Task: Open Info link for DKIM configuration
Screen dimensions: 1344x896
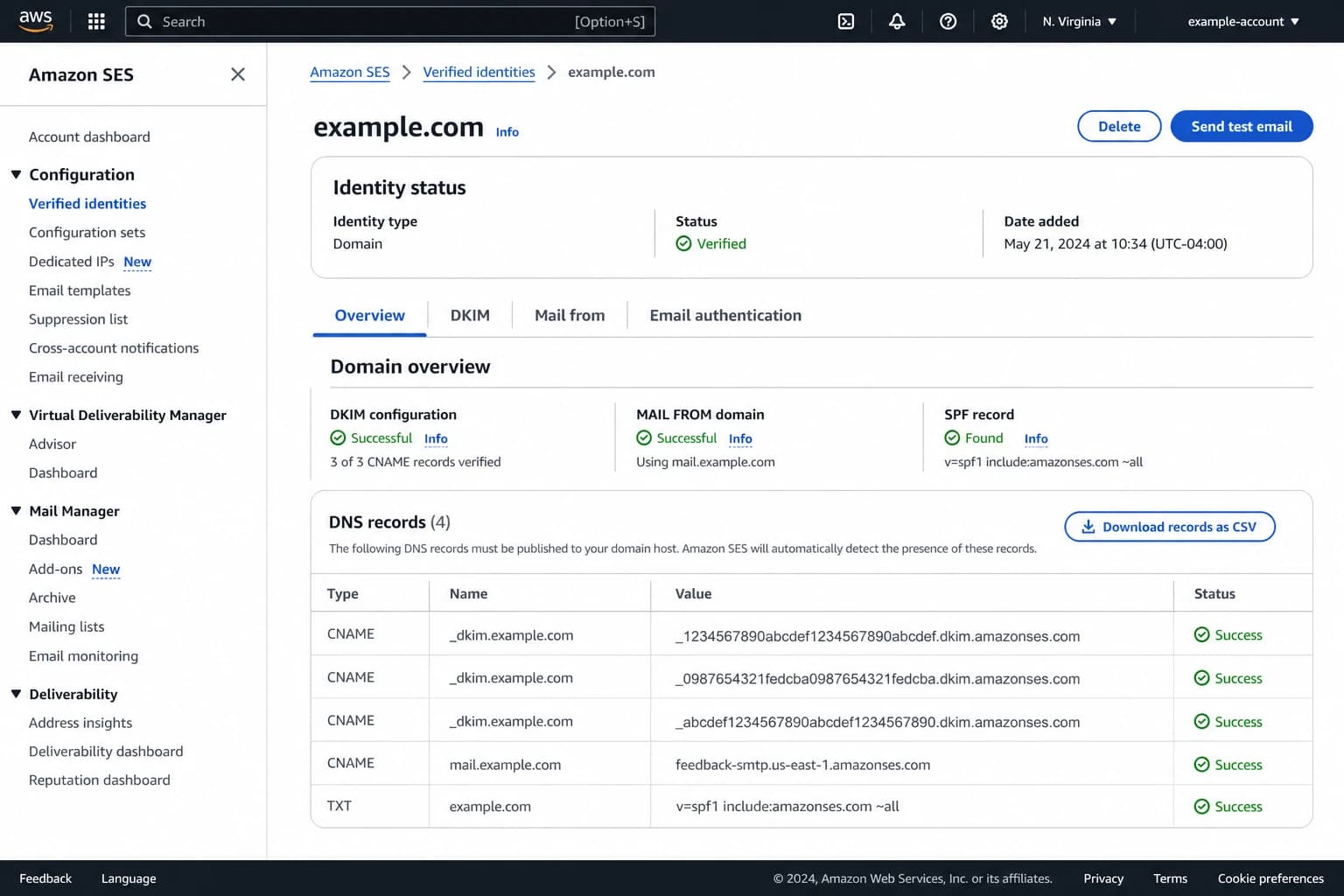Action: (436, 438)
